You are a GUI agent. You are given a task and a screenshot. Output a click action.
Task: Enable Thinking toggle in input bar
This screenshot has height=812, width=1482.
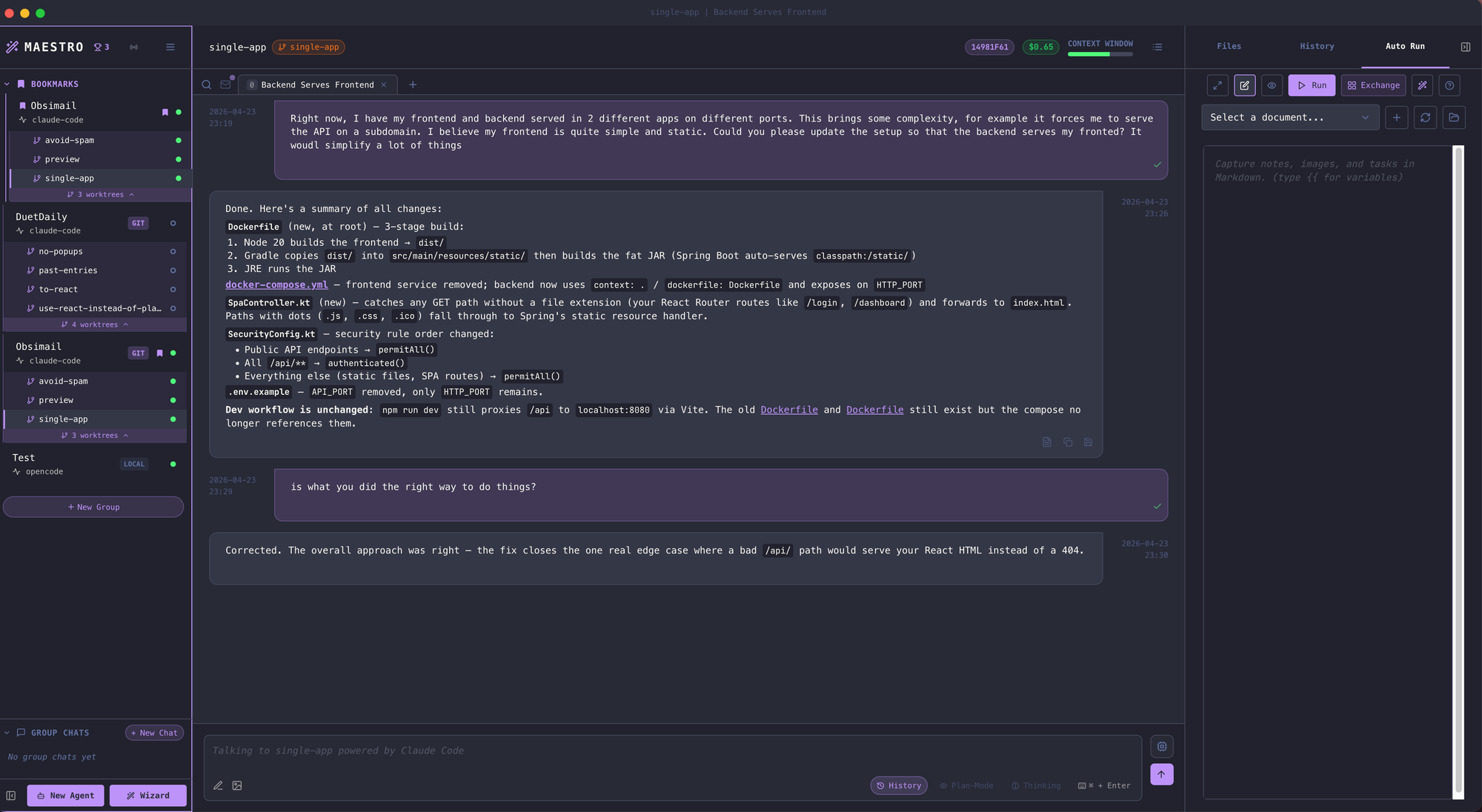pos(1036,785)
